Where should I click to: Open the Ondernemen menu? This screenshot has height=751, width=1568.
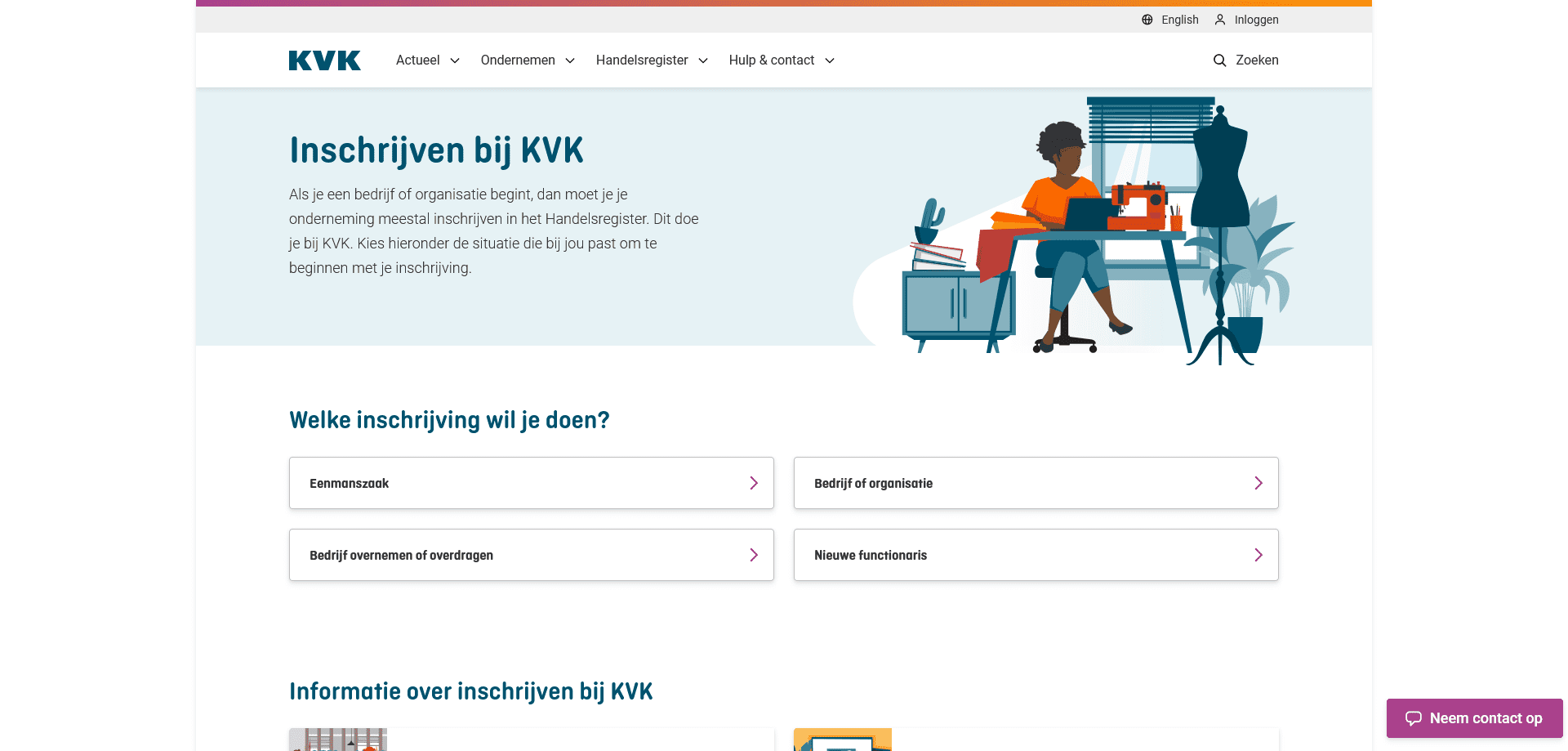(x=528, y=60)
